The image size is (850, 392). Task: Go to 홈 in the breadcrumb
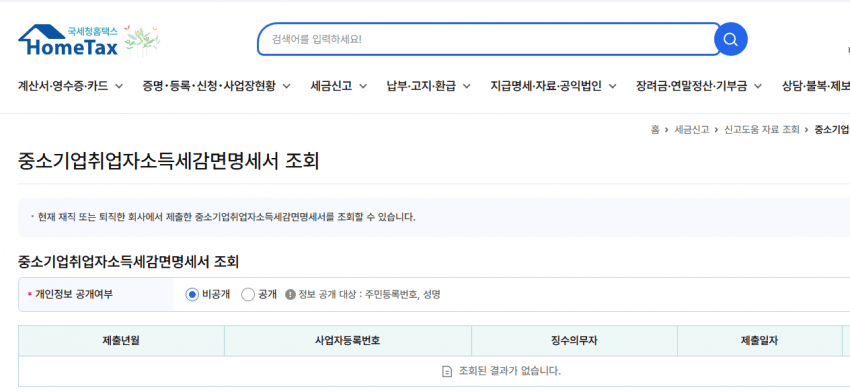[x=655, y=130]
